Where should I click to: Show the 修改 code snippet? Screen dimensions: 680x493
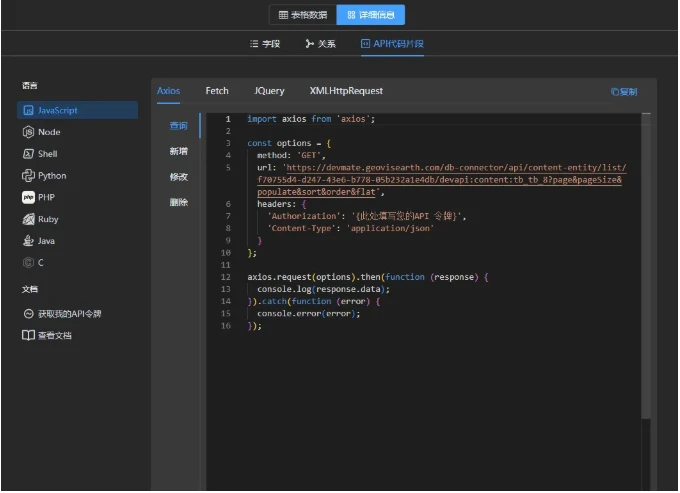178,177
